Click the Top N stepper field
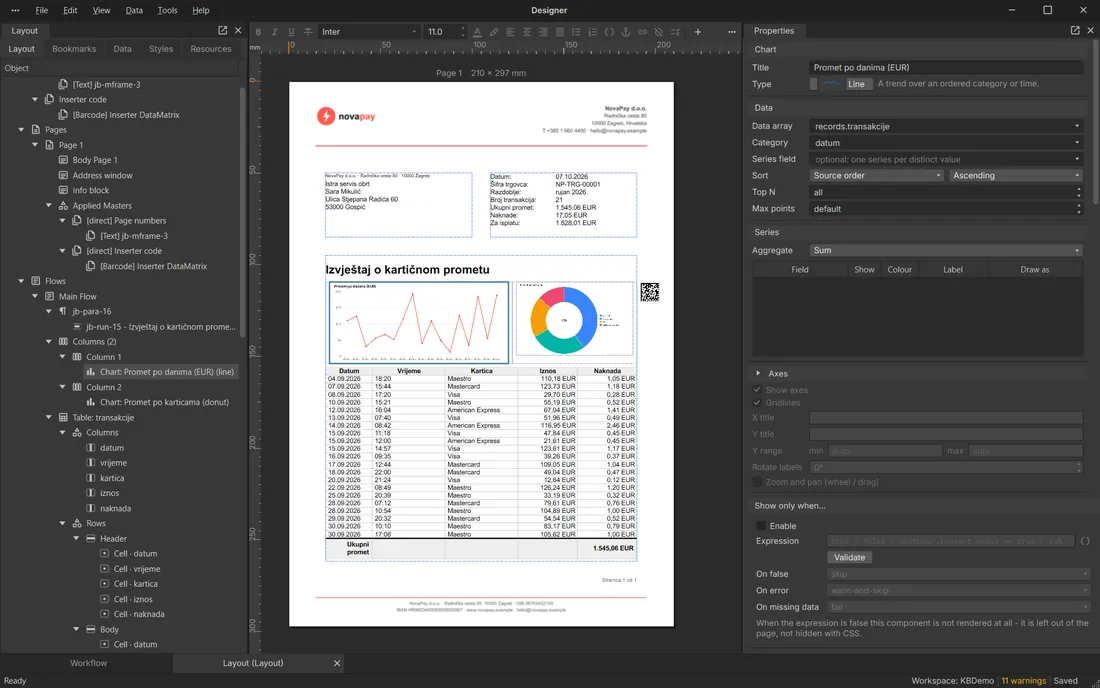1100x688 pixels. click(x=946, y=192)
